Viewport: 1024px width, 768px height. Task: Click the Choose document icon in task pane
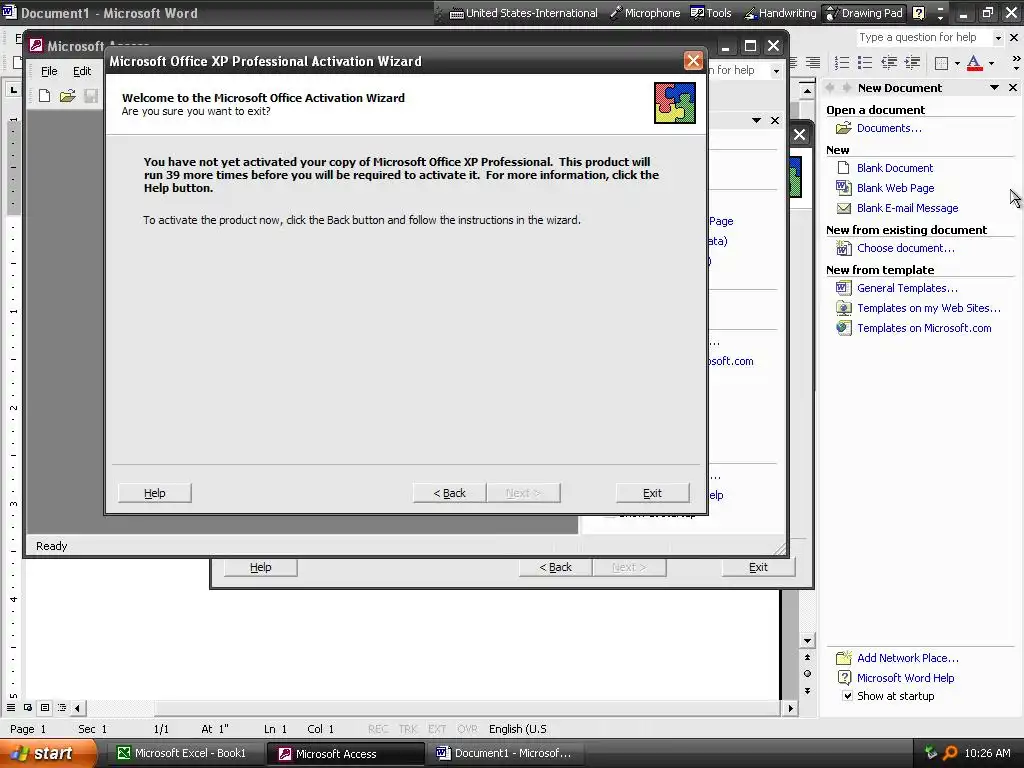[844, 248]
